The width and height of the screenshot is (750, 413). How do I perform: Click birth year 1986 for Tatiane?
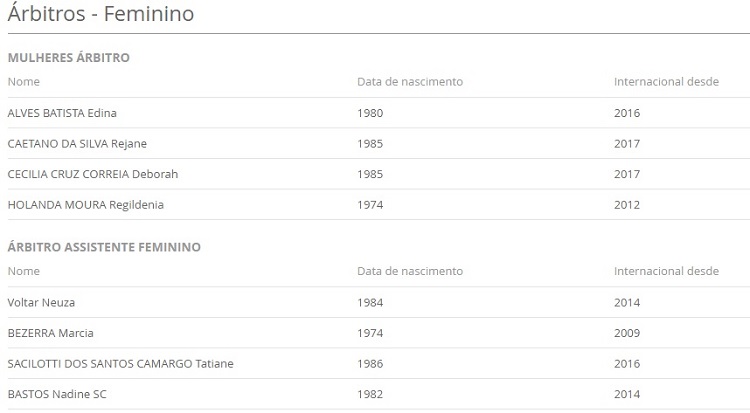(370, 364)
